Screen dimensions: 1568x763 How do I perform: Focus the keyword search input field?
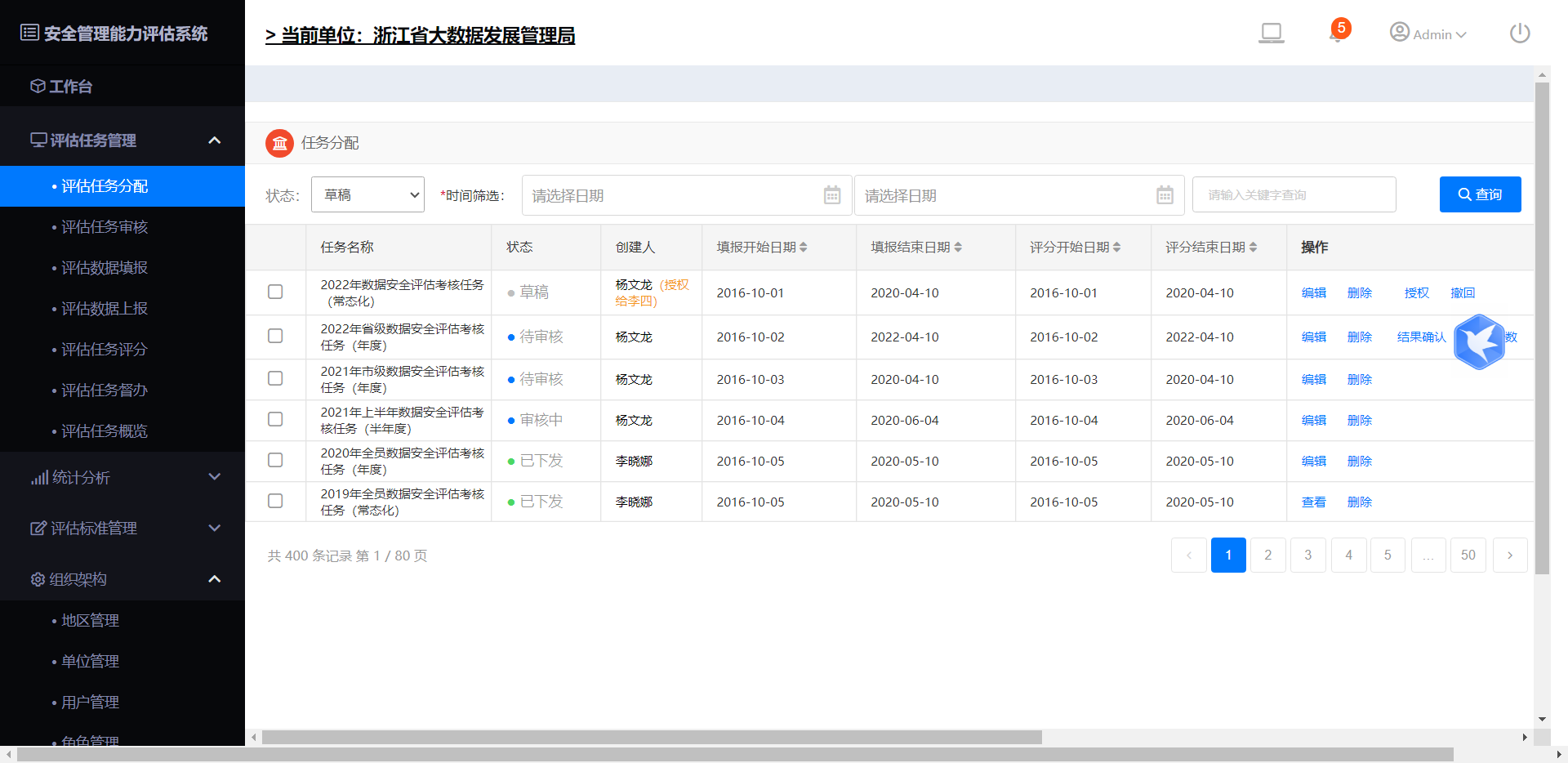click(1294, 194)
